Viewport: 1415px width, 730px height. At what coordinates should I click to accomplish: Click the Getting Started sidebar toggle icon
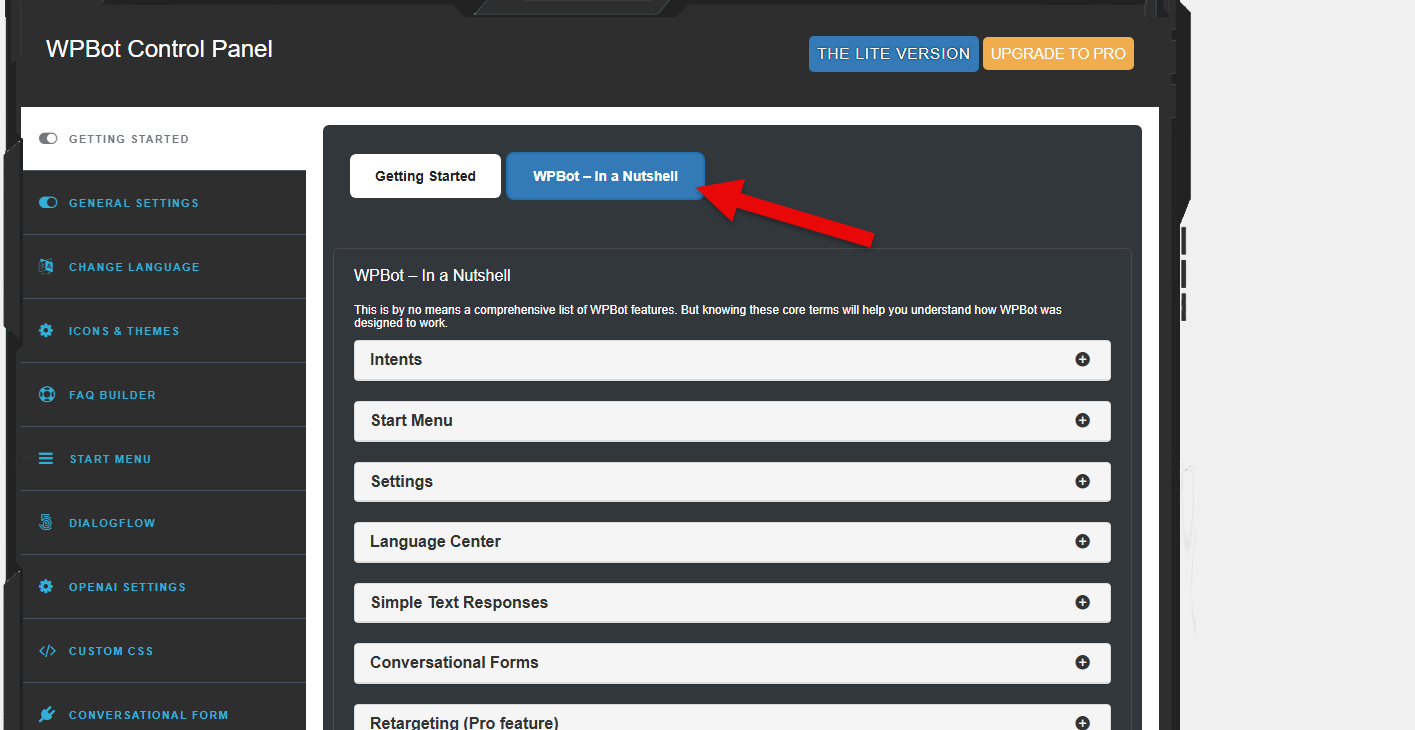[47, 139]
